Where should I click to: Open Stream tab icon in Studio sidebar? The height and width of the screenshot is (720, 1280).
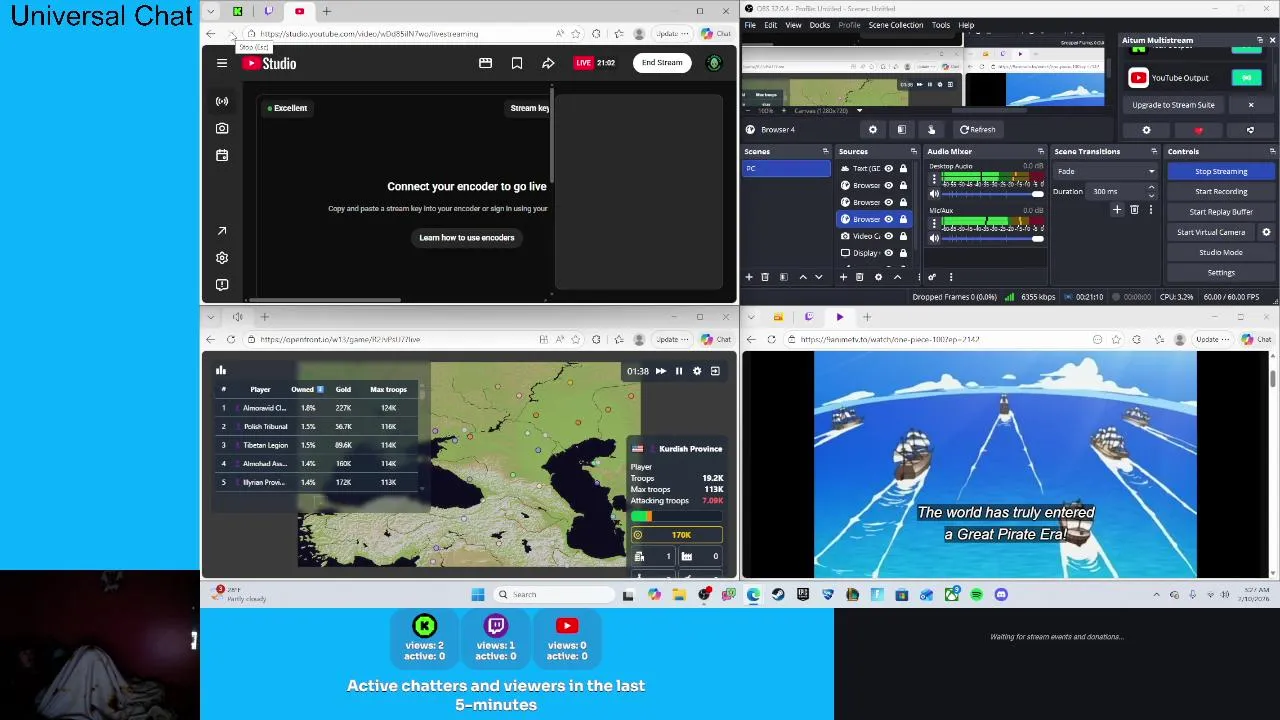pyautogui.click(x=222, y=101)
